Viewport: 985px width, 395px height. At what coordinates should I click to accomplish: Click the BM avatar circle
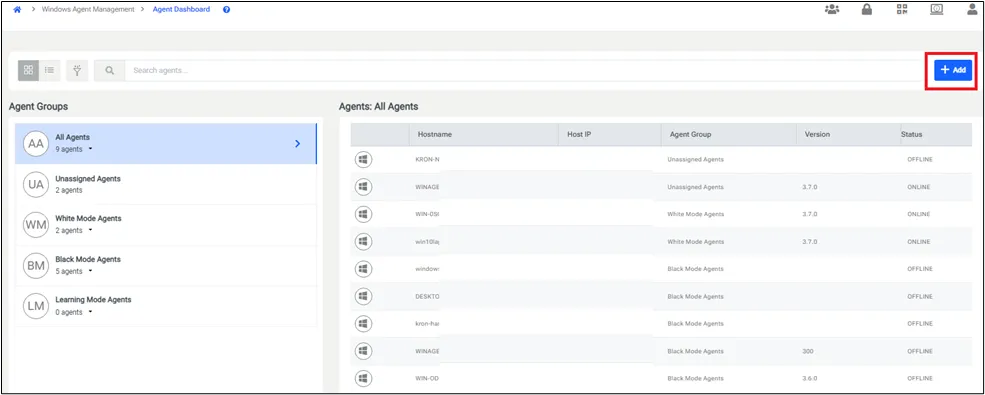coord(36,266)
